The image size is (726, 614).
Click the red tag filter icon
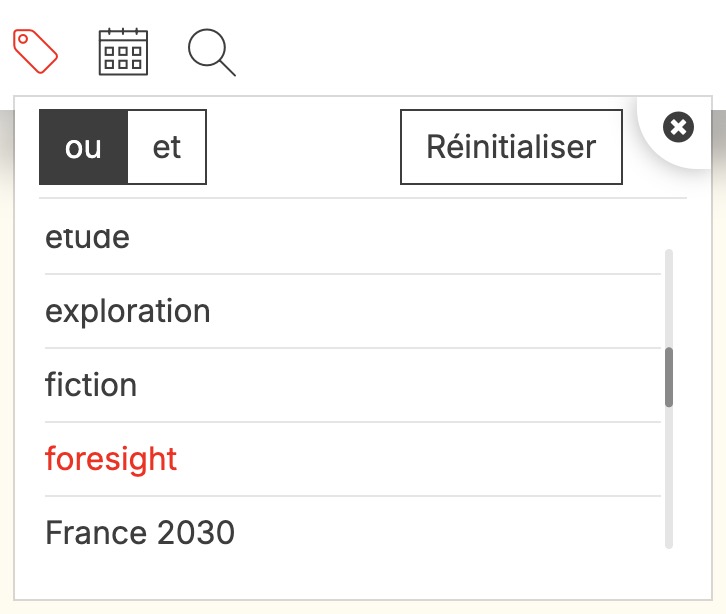pyautogui.click(x=36, y=50)
